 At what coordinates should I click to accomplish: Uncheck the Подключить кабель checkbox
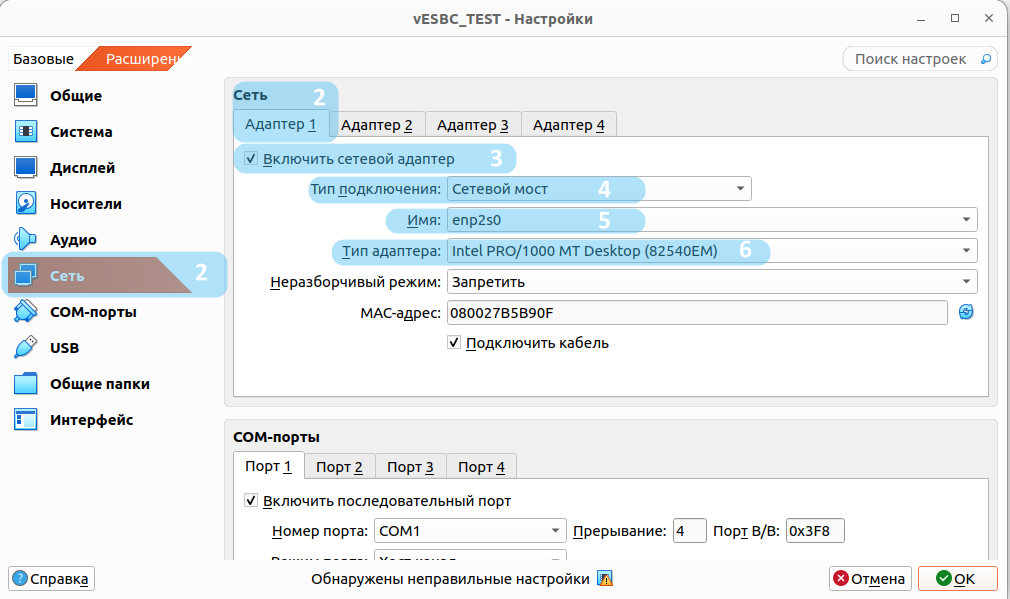[x=454, y=343]
